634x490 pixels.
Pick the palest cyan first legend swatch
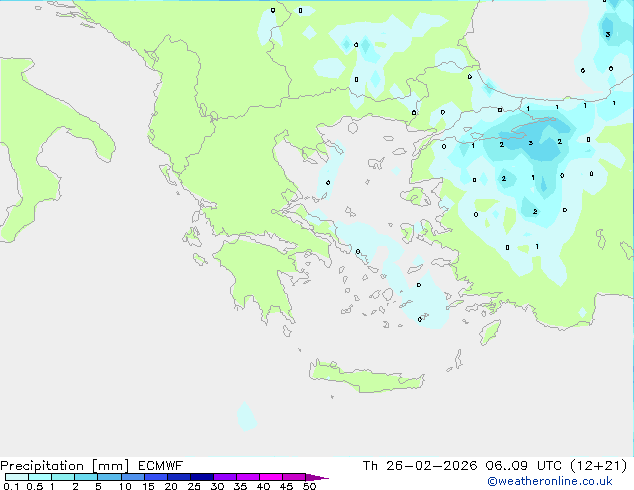17,477
